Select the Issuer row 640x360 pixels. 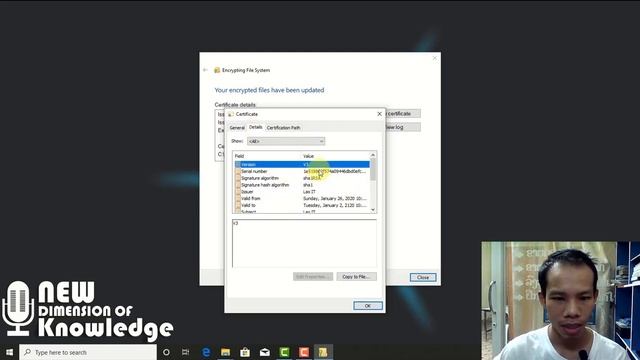tap(302, 192)
